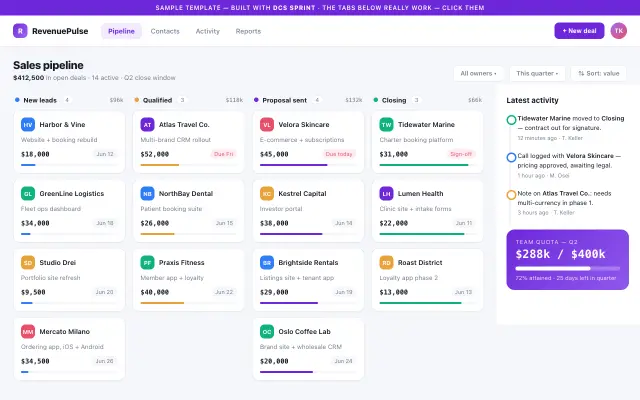This screenshot has width=640, height=400.
Task: Click the $52,000 value on Atlas Travel
Action: [x=155, y=154]
